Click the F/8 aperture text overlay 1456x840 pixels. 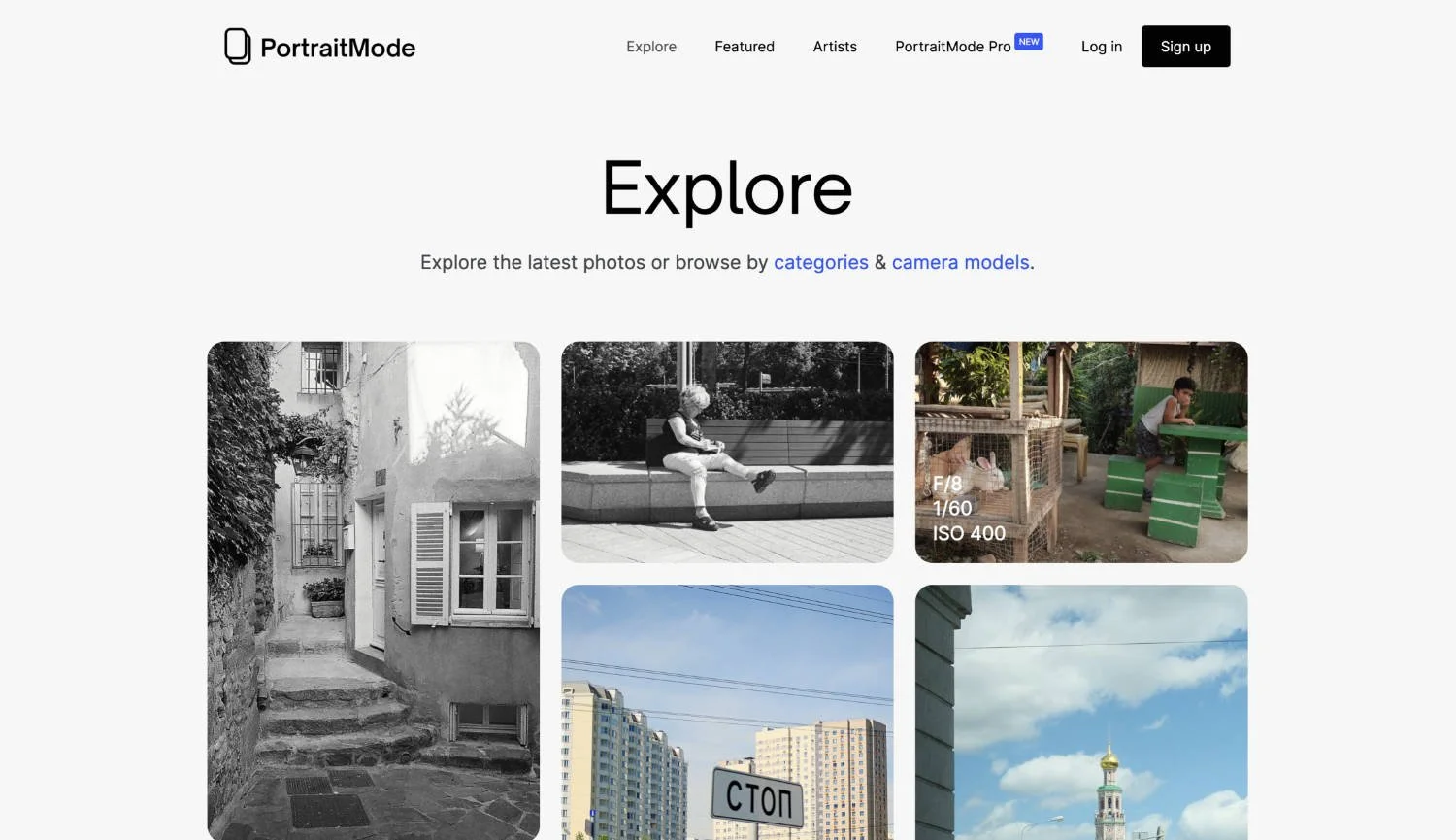point(947,484)
